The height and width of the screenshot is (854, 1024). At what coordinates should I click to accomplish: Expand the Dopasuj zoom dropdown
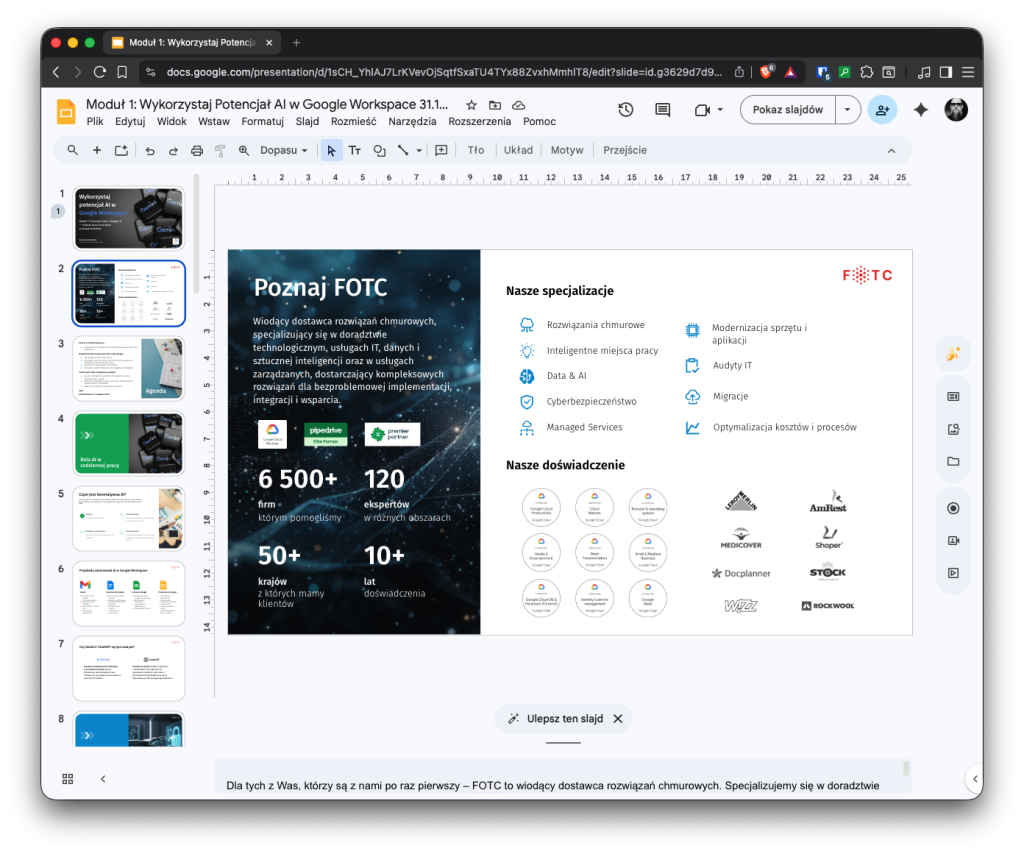coord(283,150)
